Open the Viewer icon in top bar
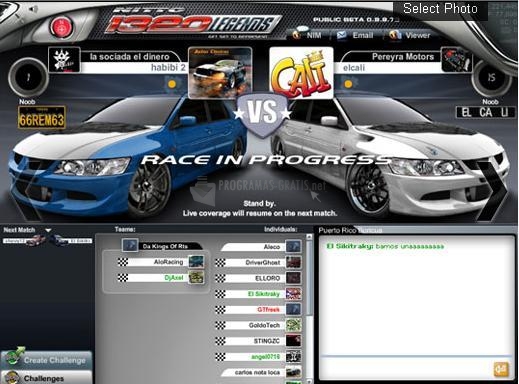 coord(410,35)
